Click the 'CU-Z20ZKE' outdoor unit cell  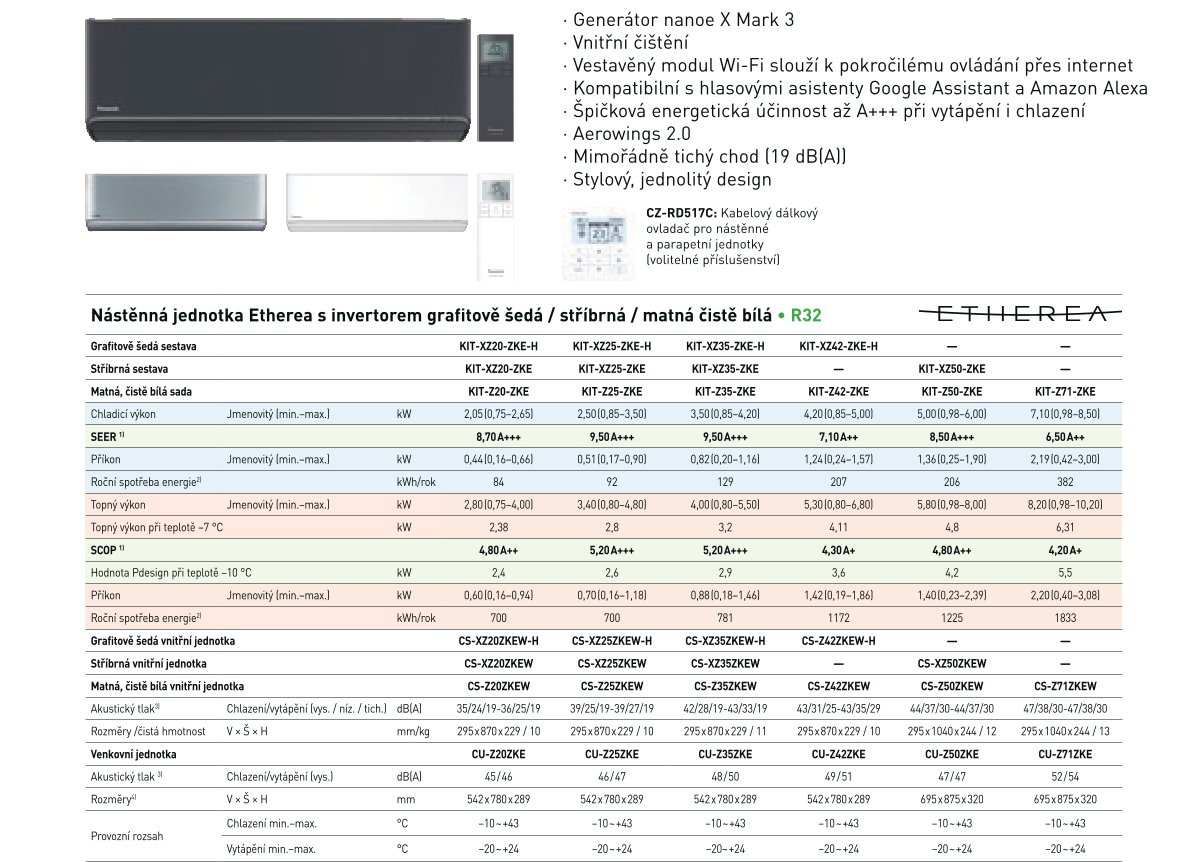click(x=498, y=755)
